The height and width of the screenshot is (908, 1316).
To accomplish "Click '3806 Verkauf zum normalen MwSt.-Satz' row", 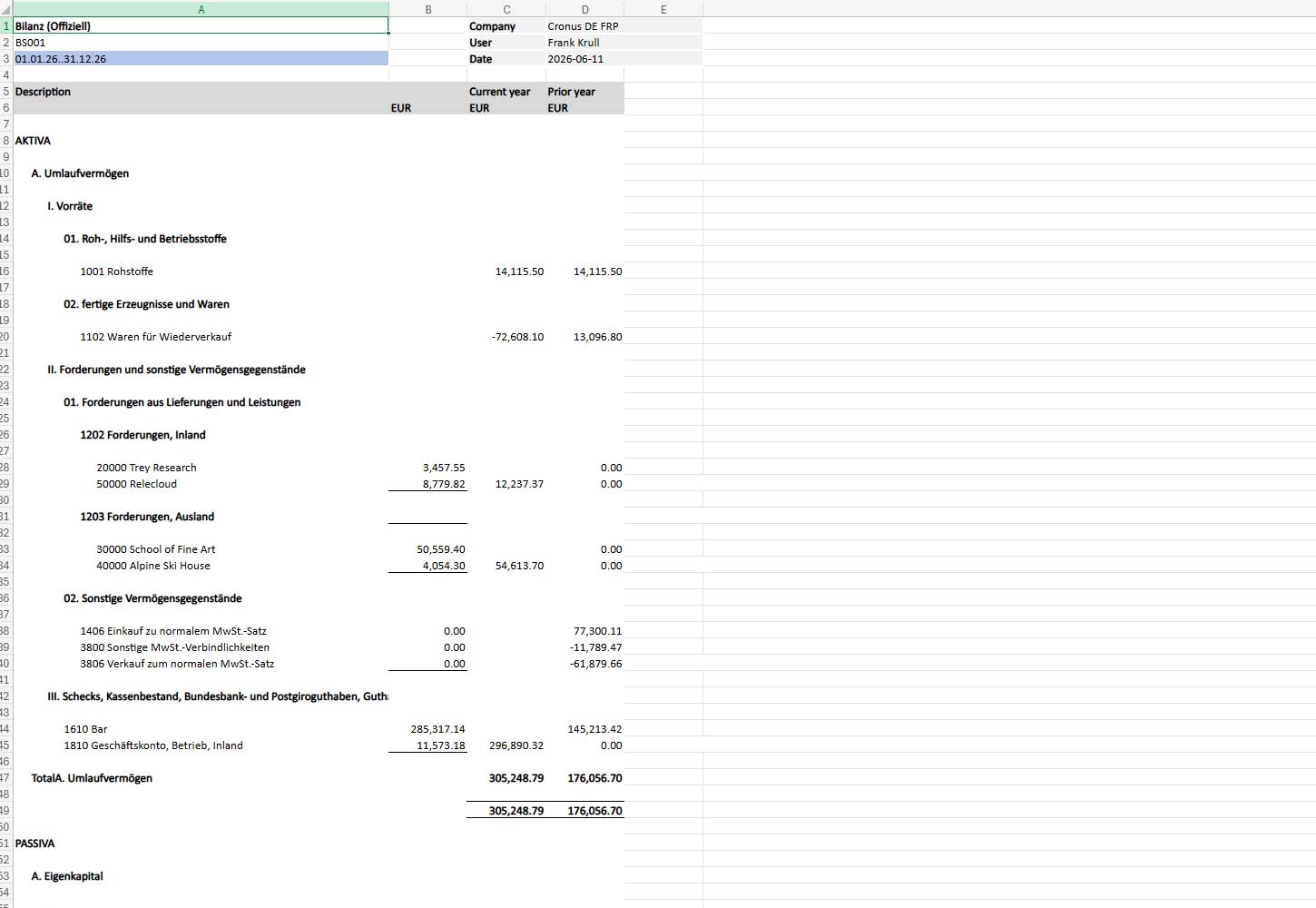I will [x=177, y=664].
